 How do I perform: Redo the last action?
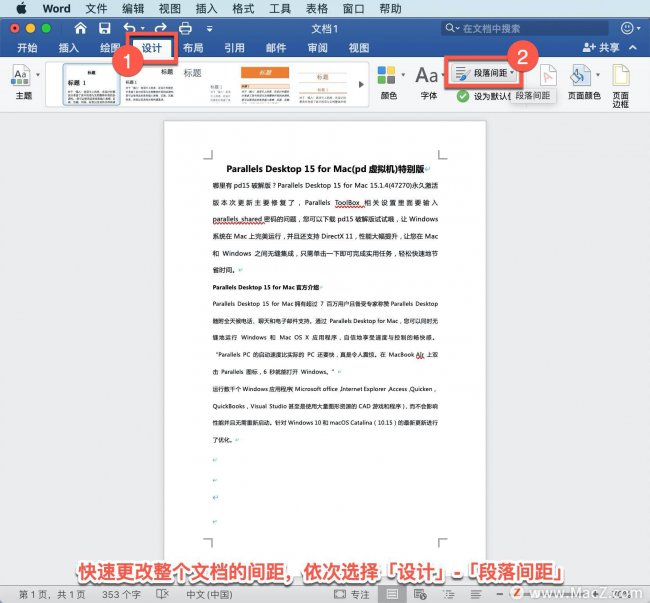[160, 28]
